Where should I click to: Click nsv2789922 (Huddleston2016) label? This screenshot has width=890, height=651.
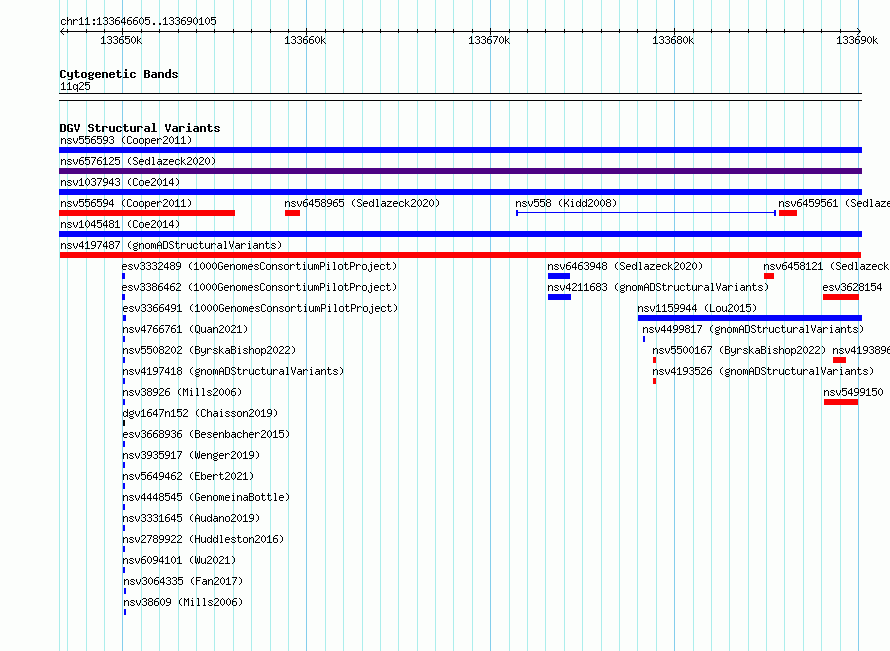203,539
